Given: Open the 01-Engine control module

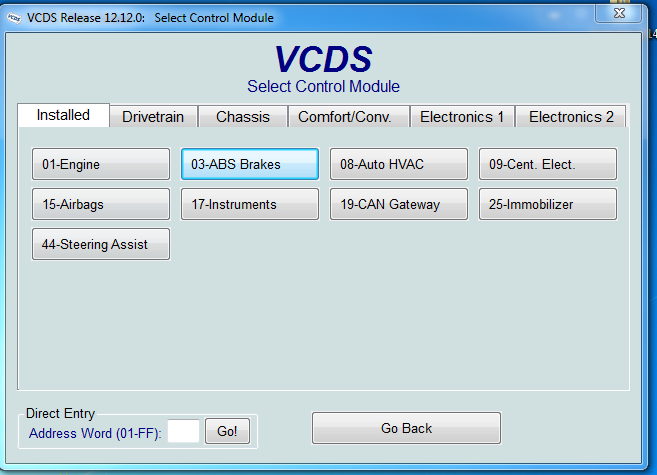Looking at the screenshot, I should point(101,164).
